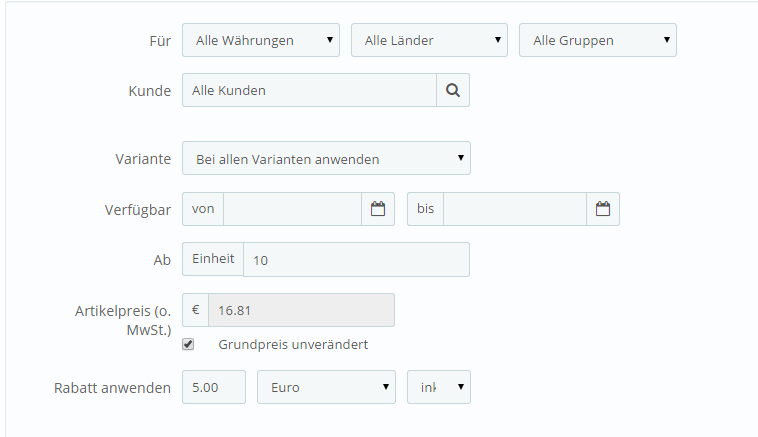This screenshot has height=437, width=758.
Task: Open the 'Euro' discount type dropdown
Action: (x=326, y=387)
